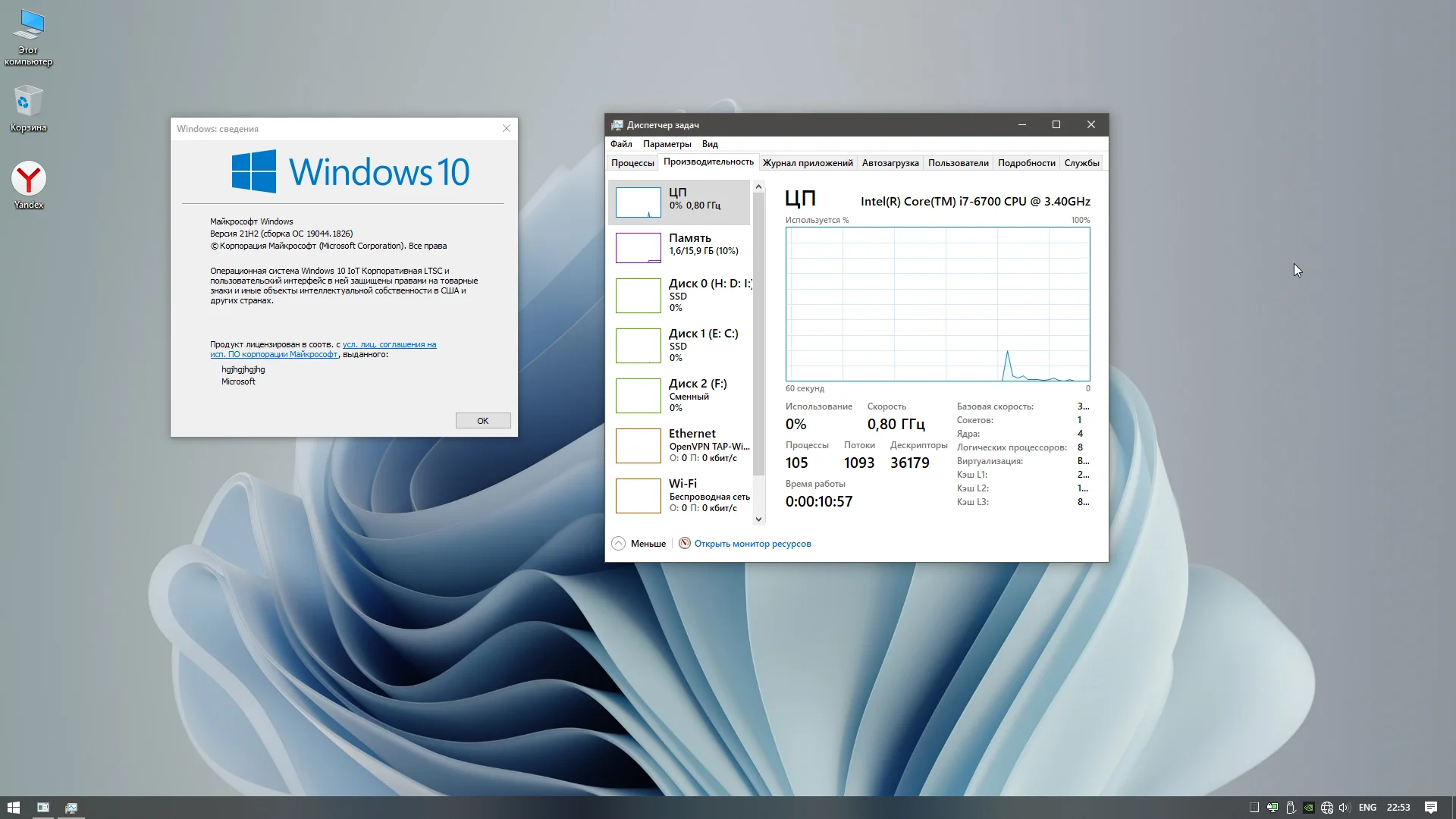Open the Microsoft license terms link
The height and width of the screenshot is (819, 1456).
tap(389, 344)
